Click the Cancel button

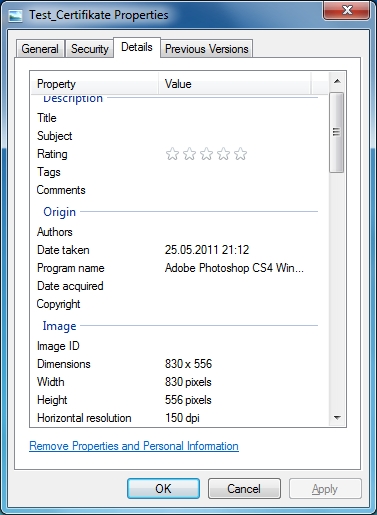[244, 489]
